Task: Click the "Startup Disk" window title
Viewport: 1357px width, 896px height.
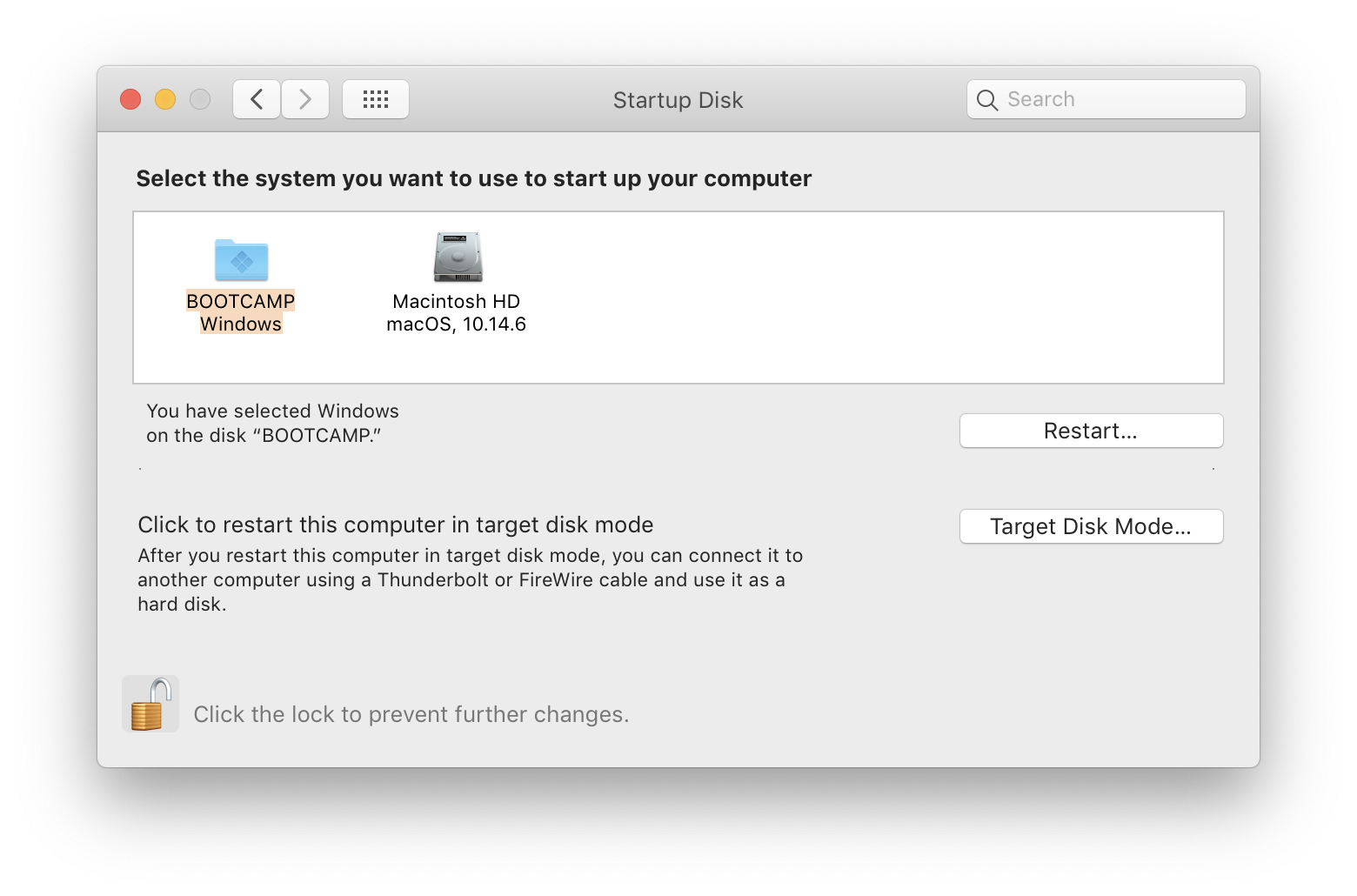Action: 678,100
